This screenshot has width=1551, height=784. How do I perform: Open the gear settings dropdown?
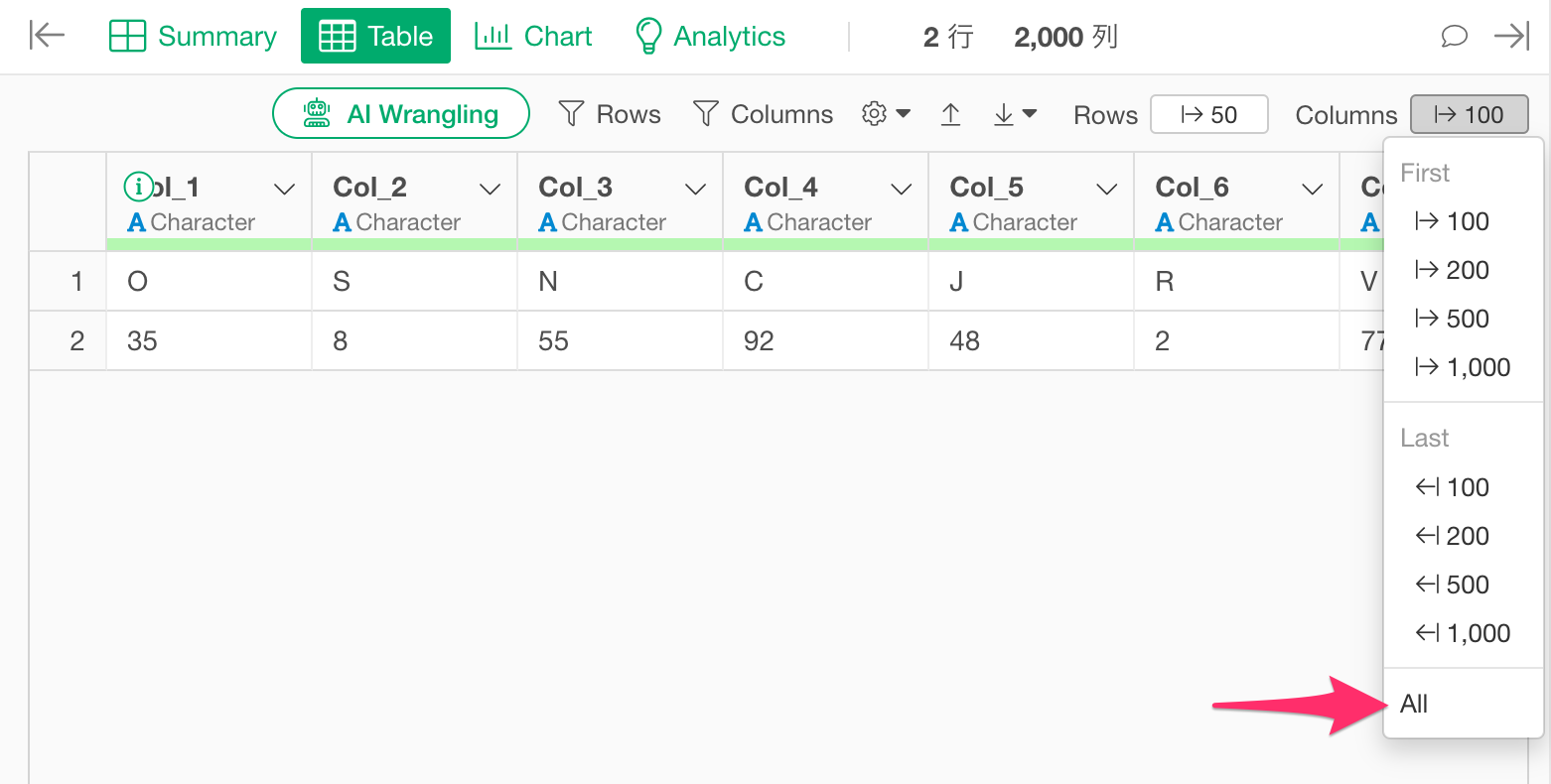tap(886, 114)
